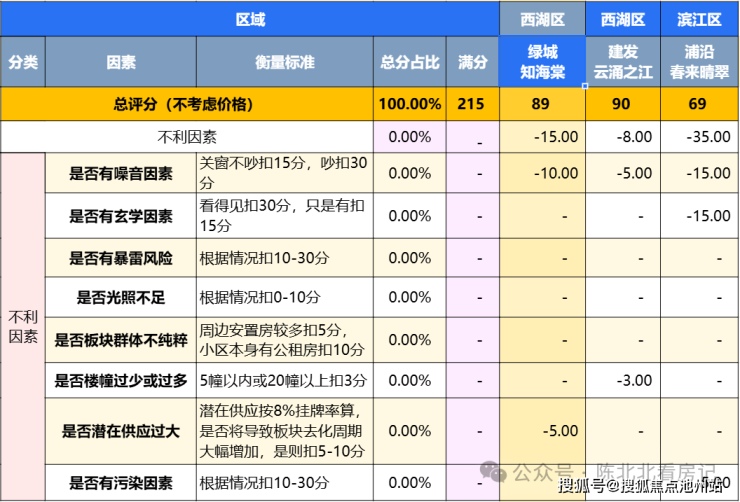Image resolution: width=740 pixels, height=502 pixels.
Task: Select total score 69 for 浦沿春来晴翠
Action: [x=699, y=104]
